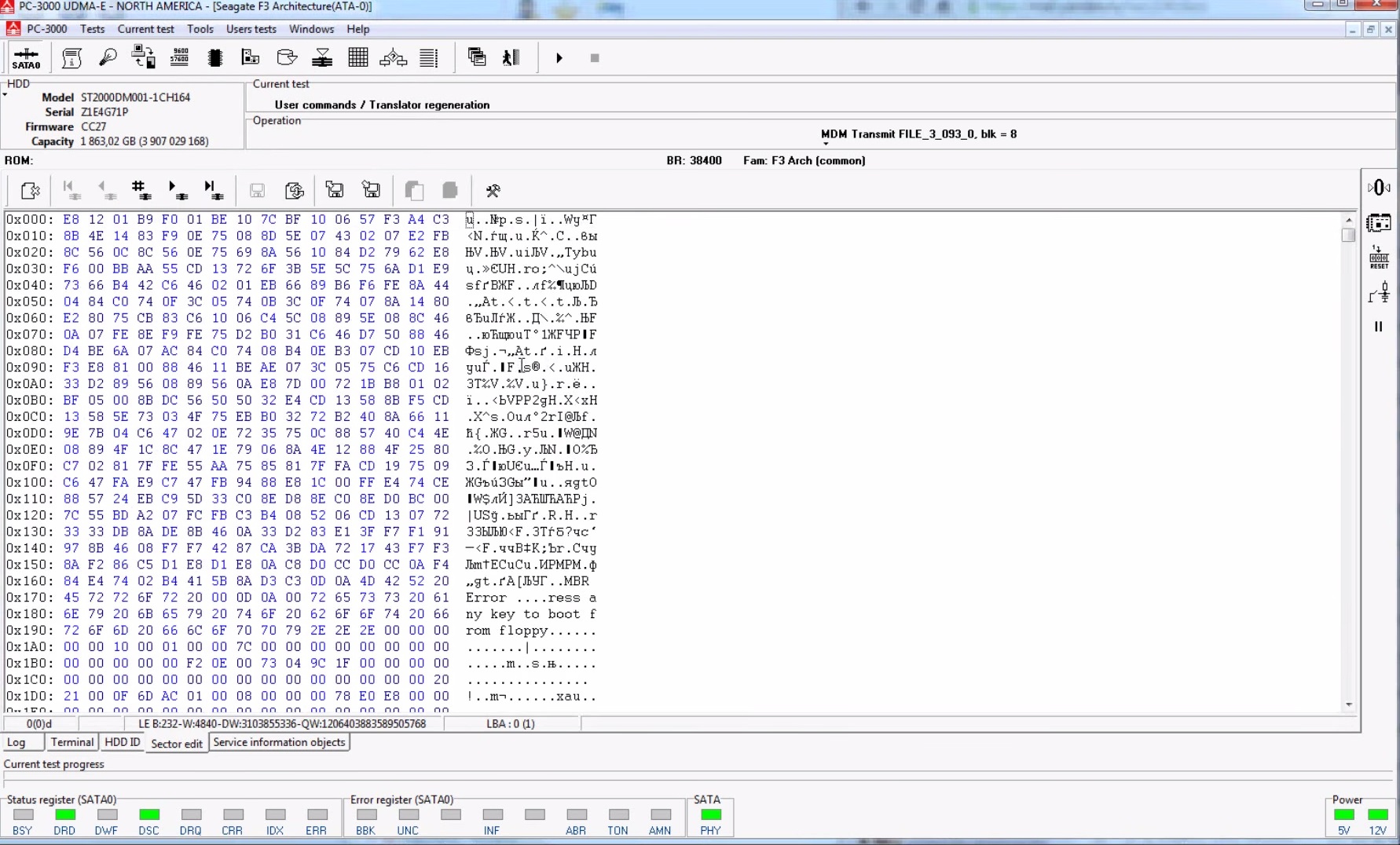Open Service information objects tab
The height and width of the screenshot is (845, 1400).
(x=279, y=742)
